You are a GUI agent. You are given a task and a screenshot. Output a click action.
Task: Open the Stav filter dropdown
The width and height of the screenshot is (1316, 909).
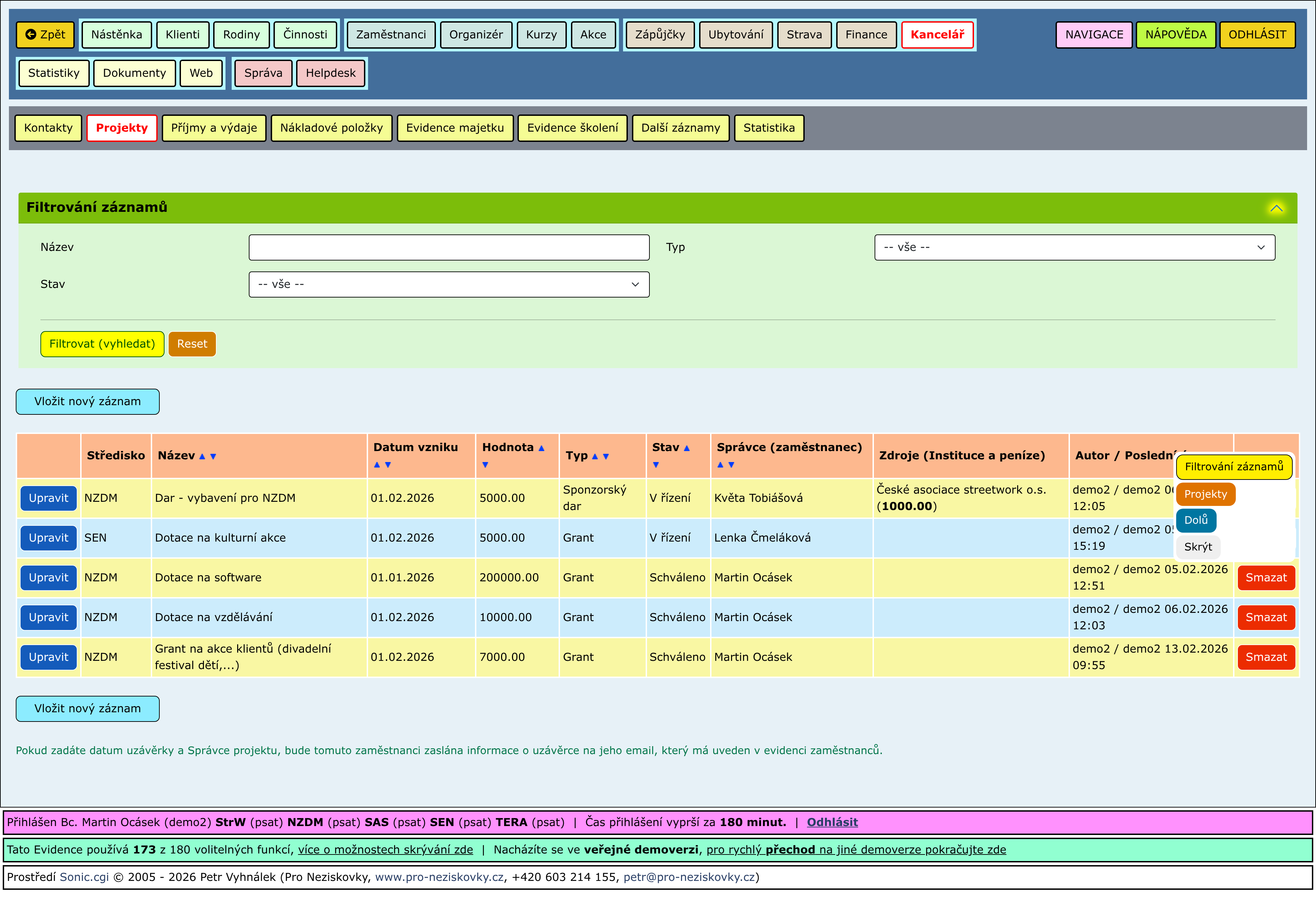[449, 285]
